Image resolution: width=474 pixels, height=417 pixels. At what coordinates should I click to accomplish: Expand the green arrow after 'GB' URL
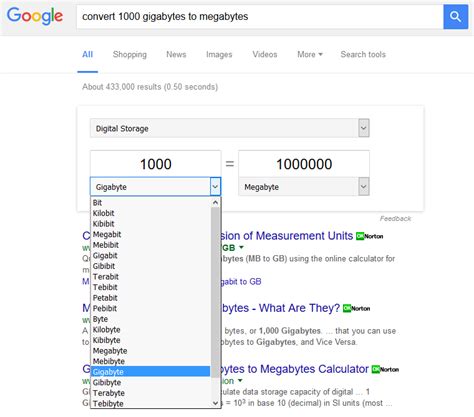click(242, 248)
